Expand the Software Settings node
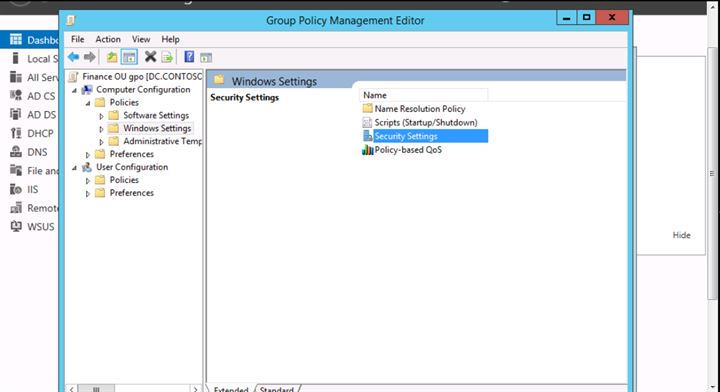This screenshot has height=392, width=720. point(101,117)
